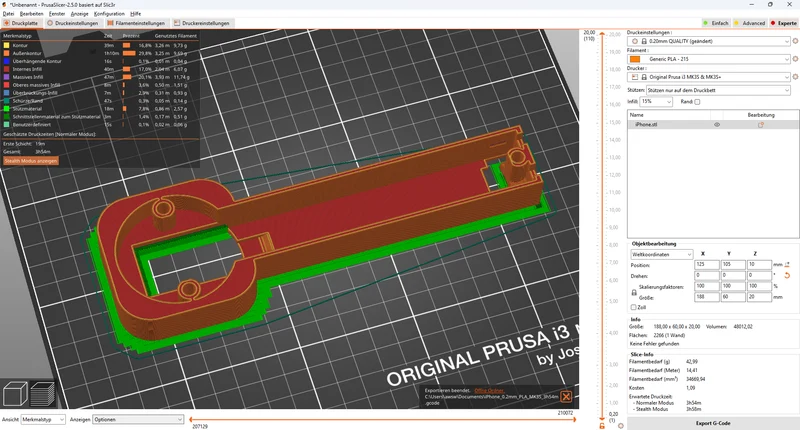Switch to sliced layers preview icon
The width and height of the screenshot is (800, 430).
(x=42, y=394)
